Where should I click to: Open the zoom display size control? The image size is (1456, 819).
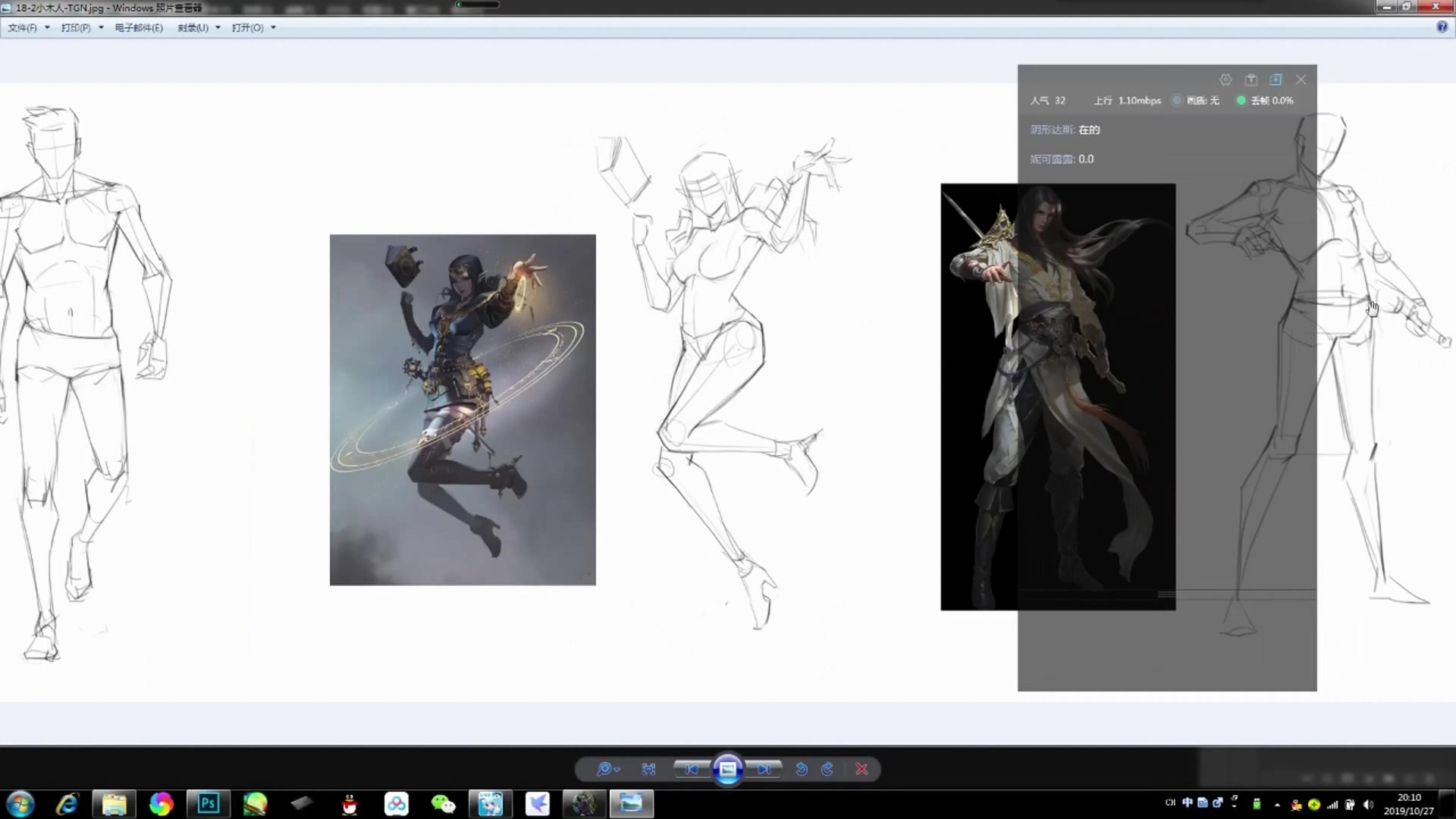pos(607,769)
